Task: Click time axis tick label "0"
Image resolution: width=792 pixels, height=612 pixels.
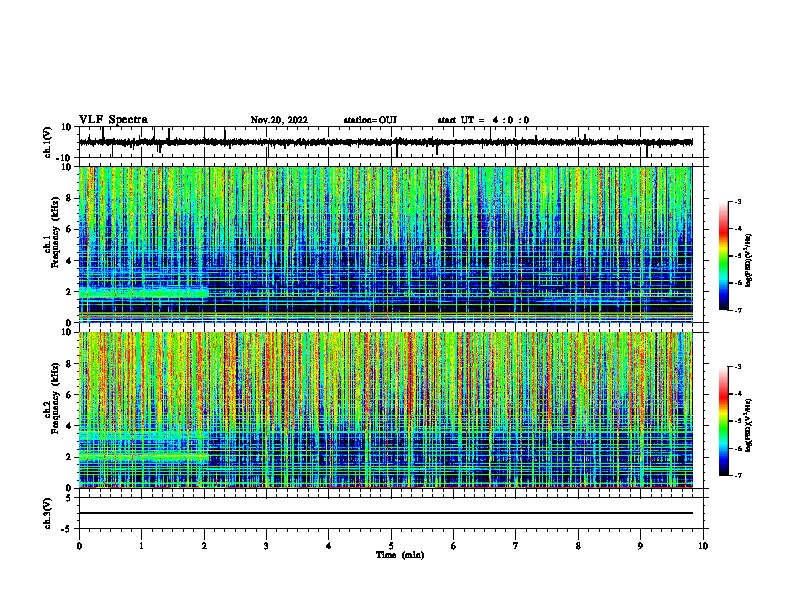Action: point(79,546)
